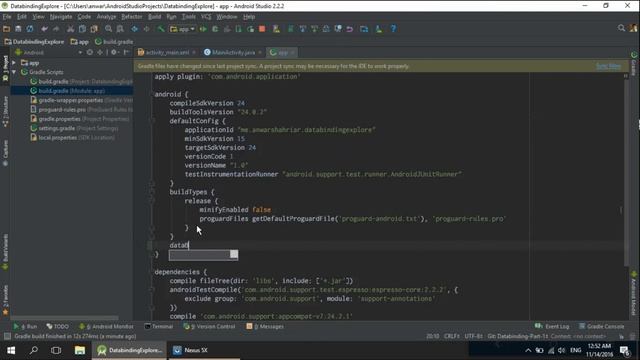Viewport: 640px width, 360px height.
Task: Click the Save All toolbar icon
Action: pyautogui.click(x=18, y=29)
